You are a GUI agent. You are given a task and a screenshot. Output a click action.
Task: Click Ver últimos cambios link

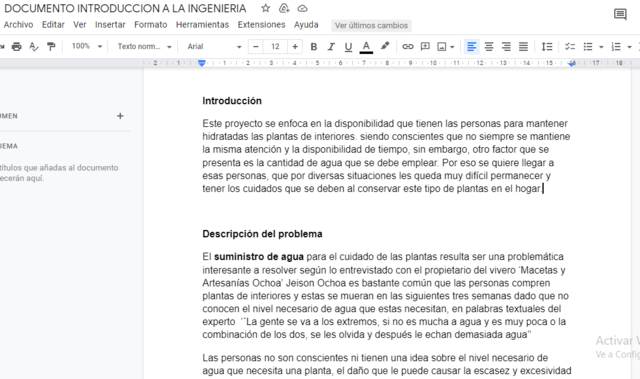tap(371, 25)
